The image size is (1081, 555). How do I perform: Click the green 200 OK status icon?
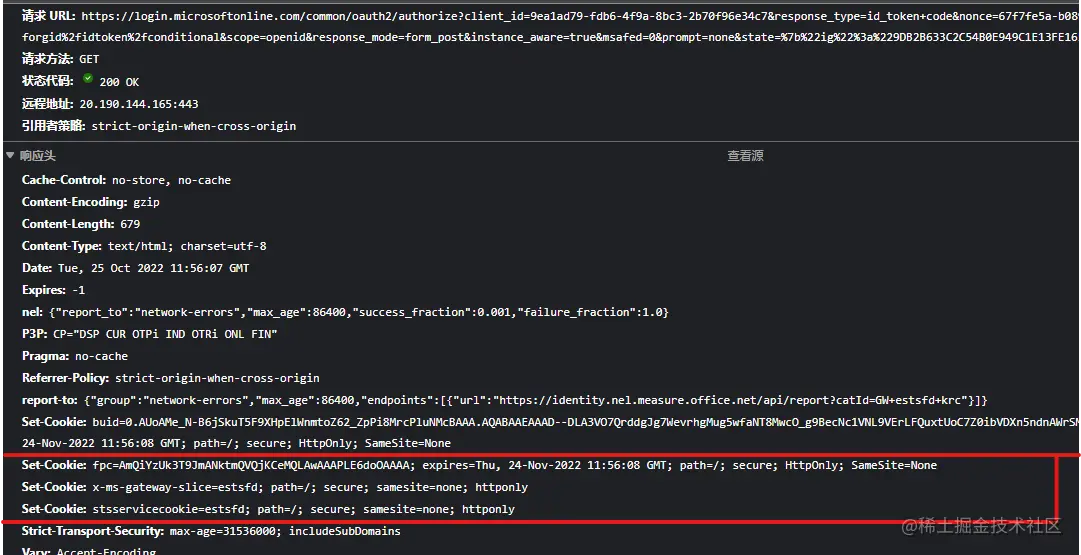pyautogui.click(x=88, y=79)
